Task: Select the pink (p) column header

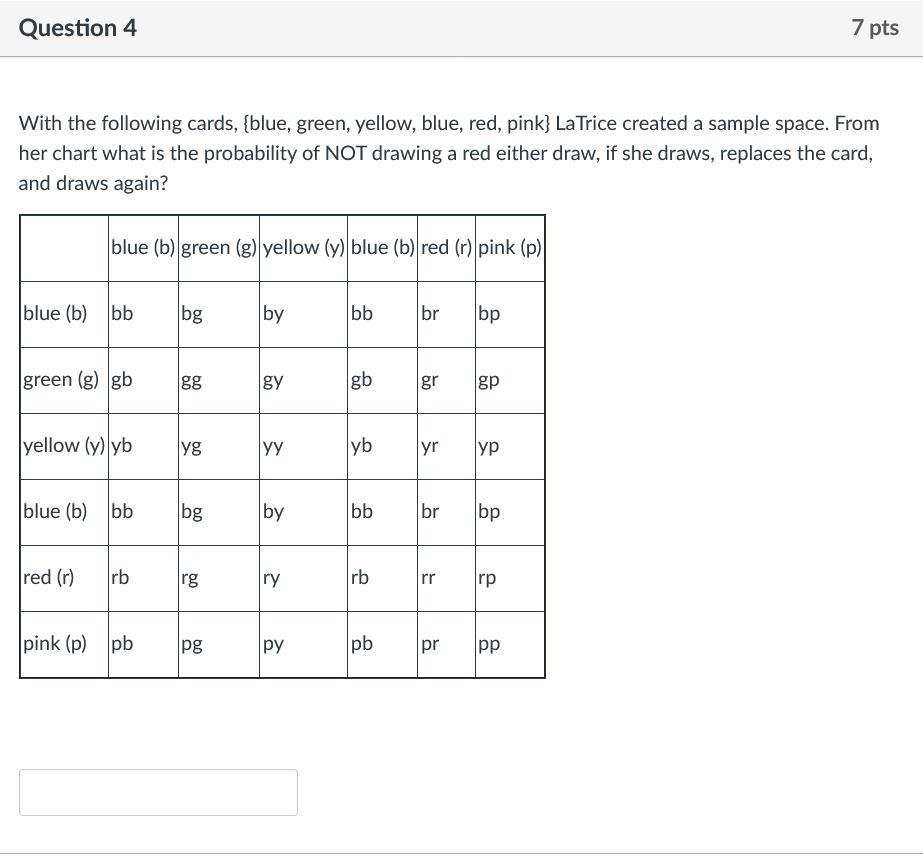Action: 510,248
